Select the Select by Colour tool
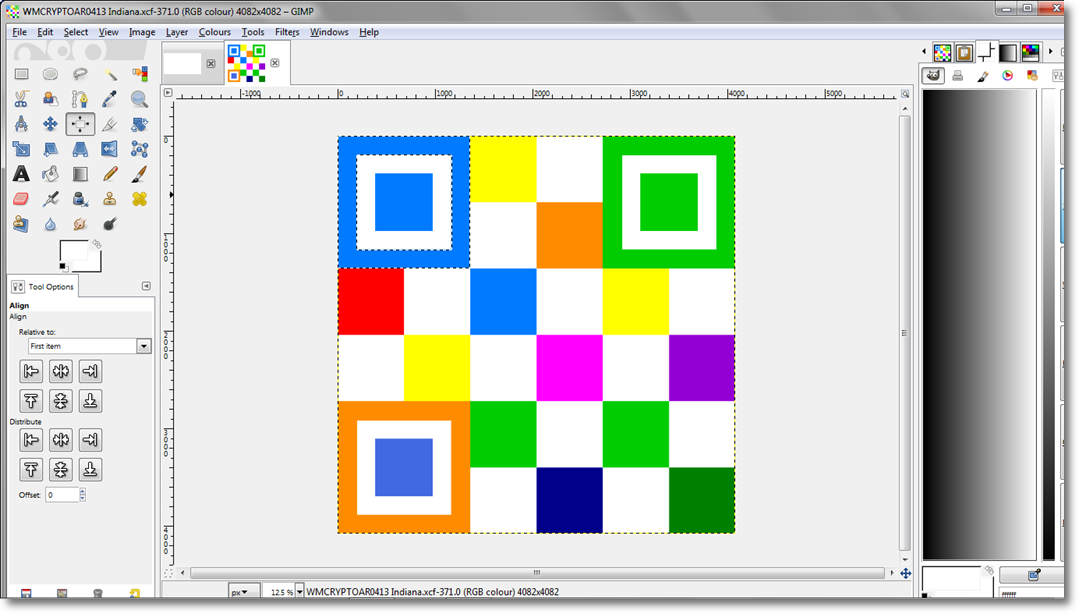This screenshot has height=615, width=1080. 139,74
